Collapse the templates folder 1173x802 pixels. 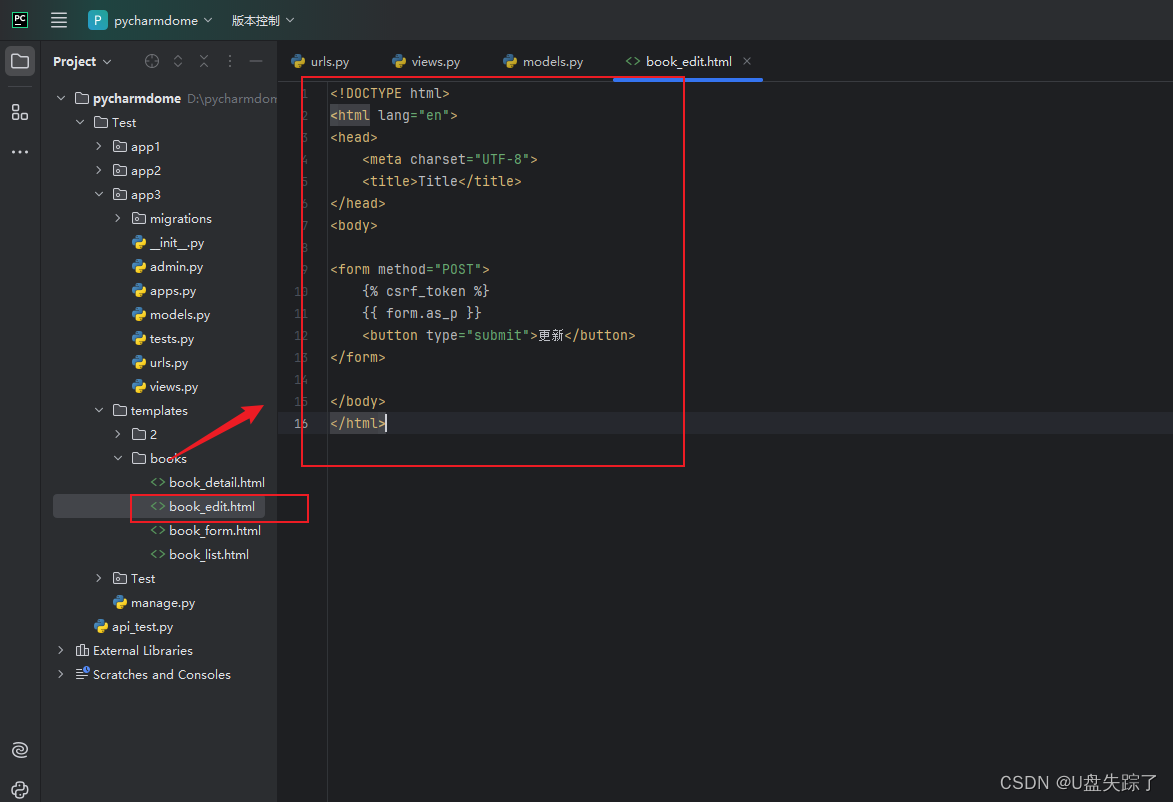[98, 410]
